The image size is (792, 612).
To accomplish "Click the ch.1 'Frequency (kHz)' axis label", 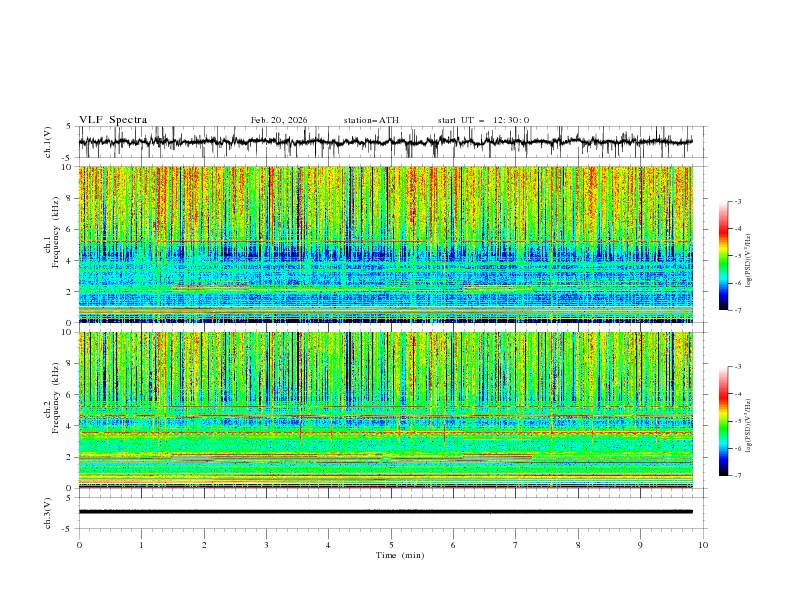I will (57, 230).
